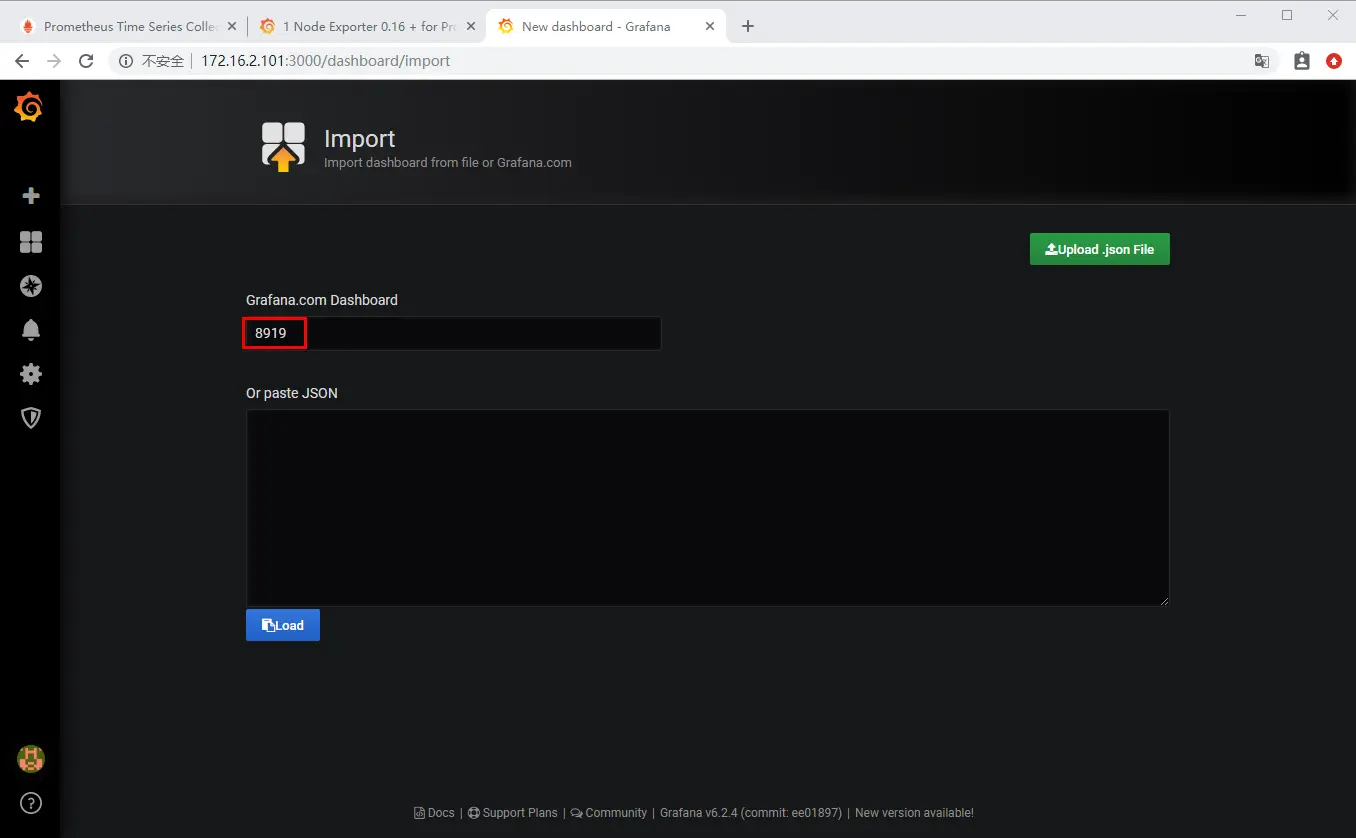The image size is (1356, 838).
Task: Go forward with browser forward arrow
Action: [x=54, y=61]
